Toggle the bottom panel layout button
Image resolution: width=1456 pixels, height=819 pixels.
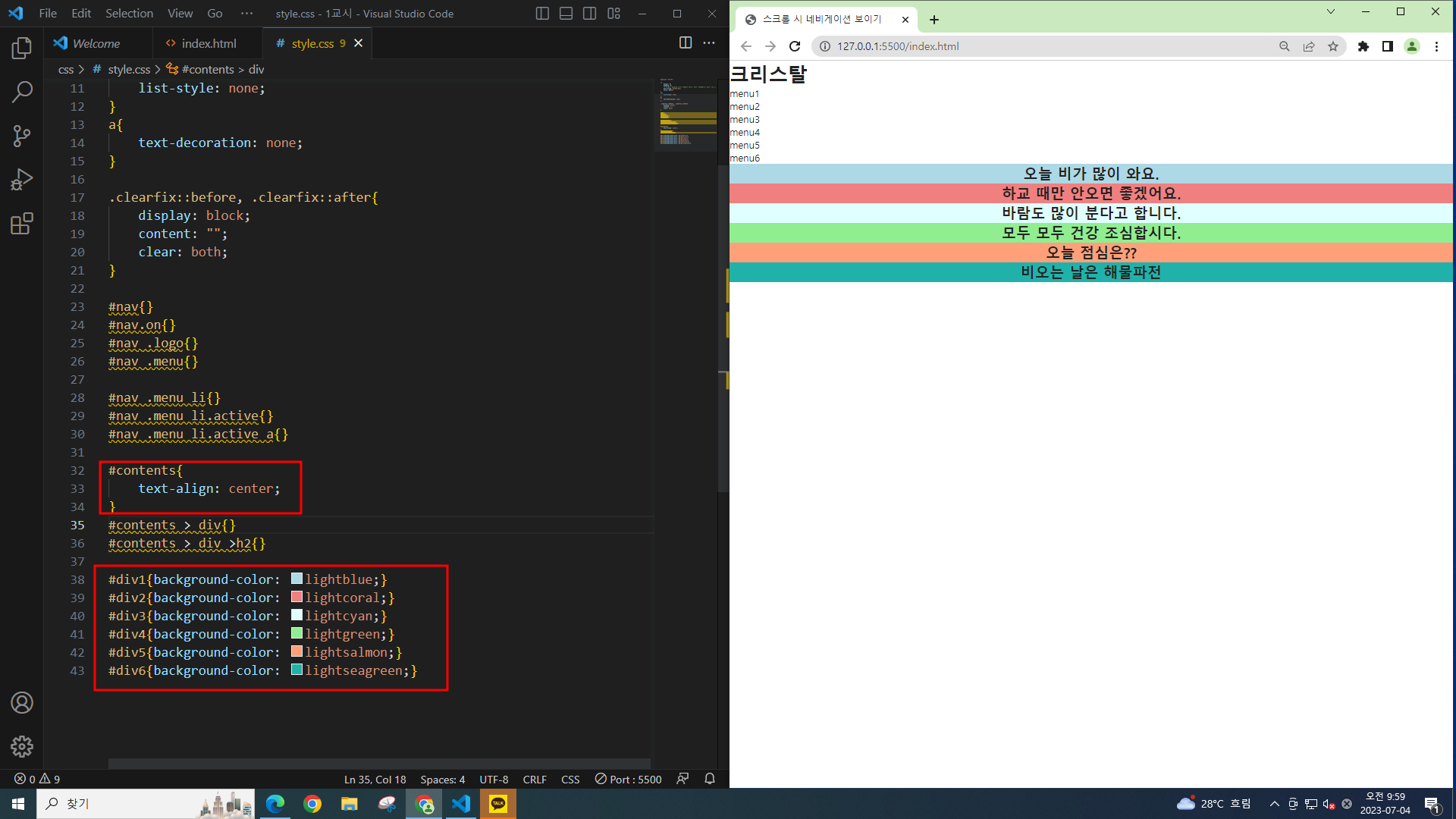566,14
